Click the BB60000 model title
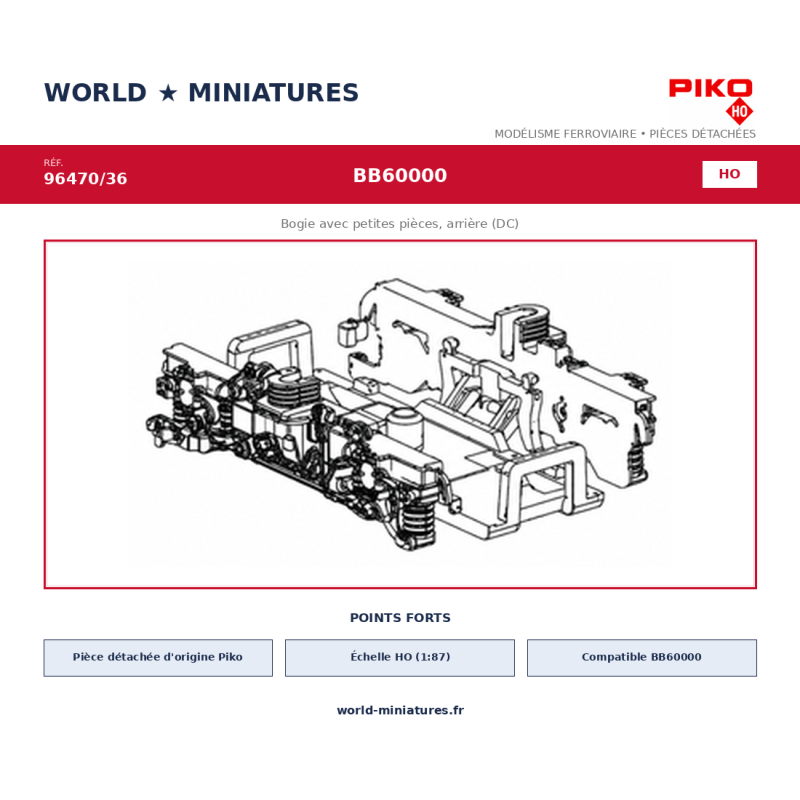Image resolution: width=800 pixels, height=800 pixels. pos(400,176)
